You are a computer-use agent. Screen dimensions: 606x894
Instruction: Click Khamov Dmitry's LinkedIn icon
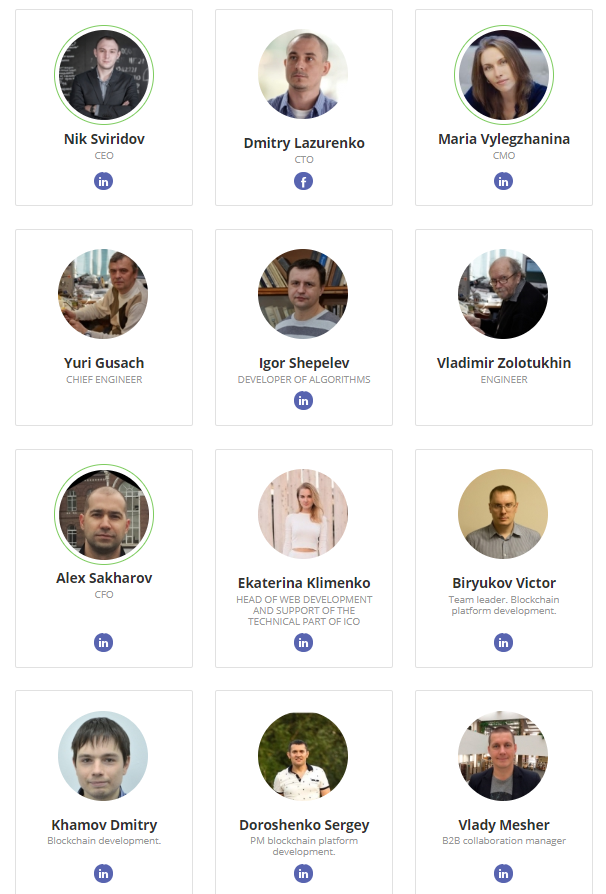click(x=103, y=873)
